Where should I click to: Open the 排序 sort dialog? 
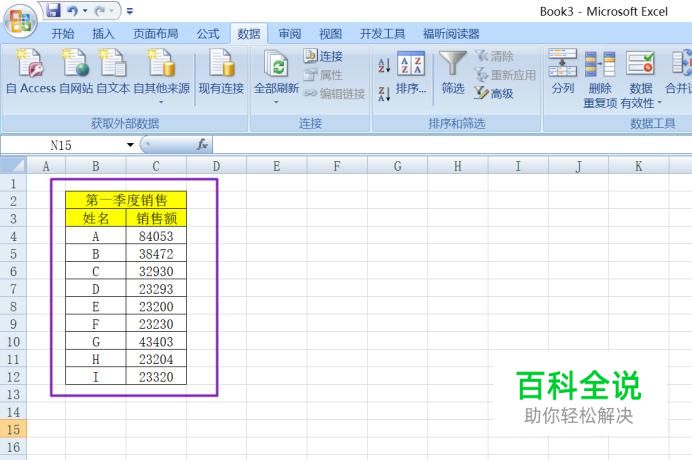[x=411, y=73]
